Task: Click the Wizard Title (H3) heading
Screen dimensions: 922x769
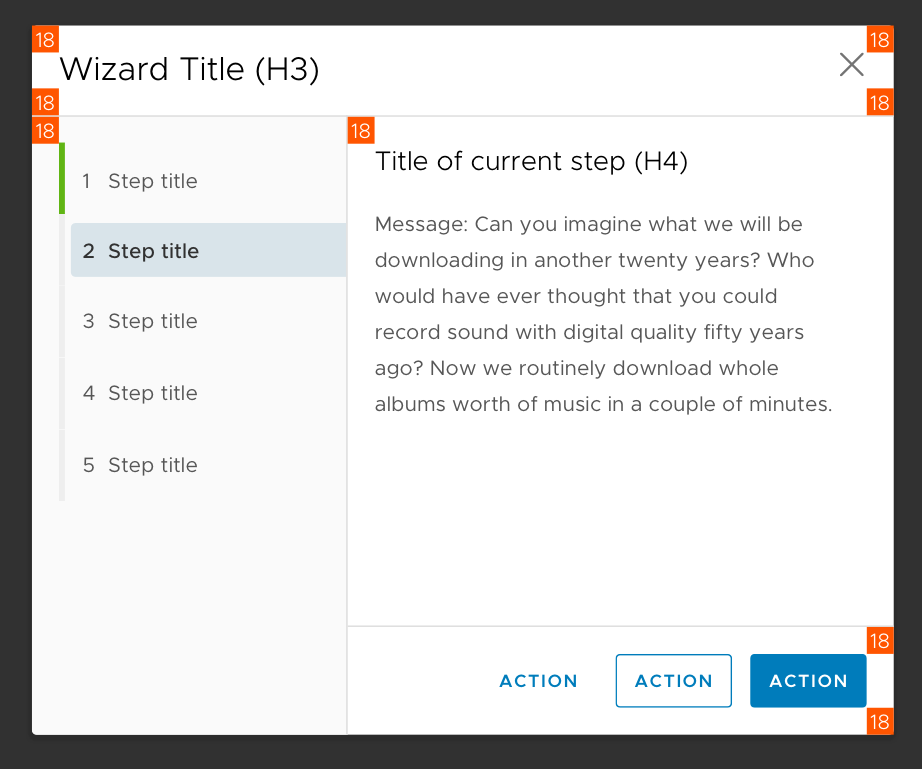Action: click(x=190, y=69)
